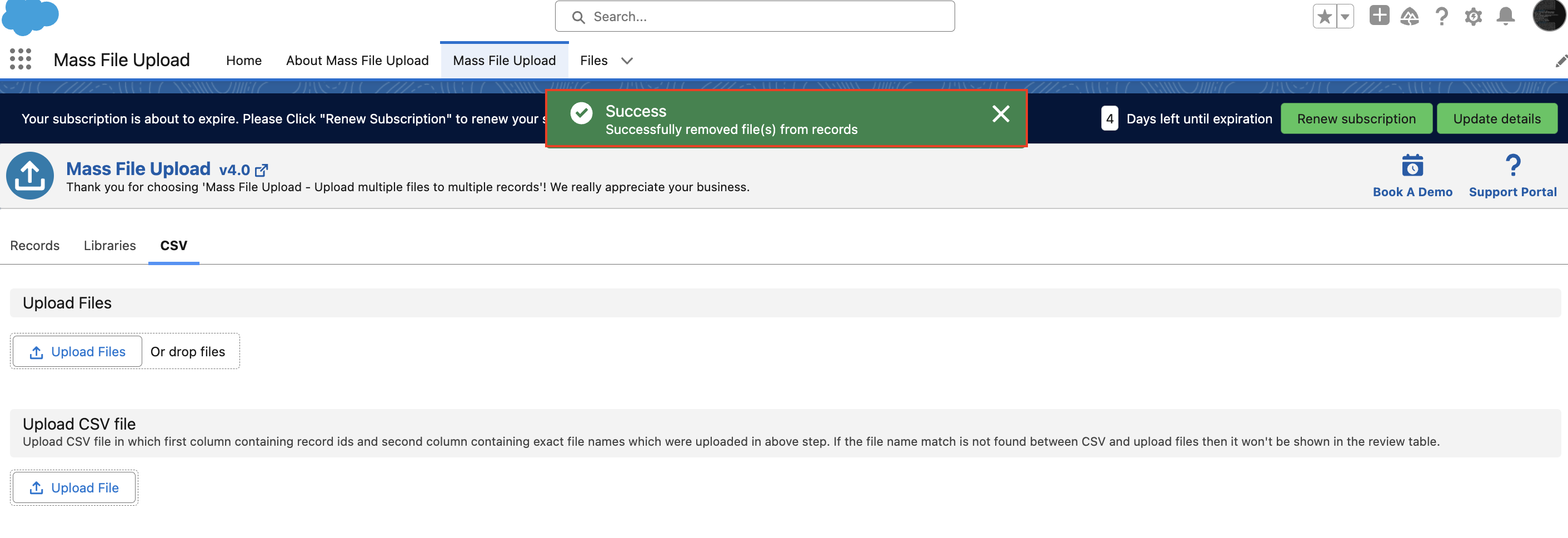The width and height of the screenshot is (1568, 538).
Task: Click the Upload File CSV button
Action: pos(74,487)
